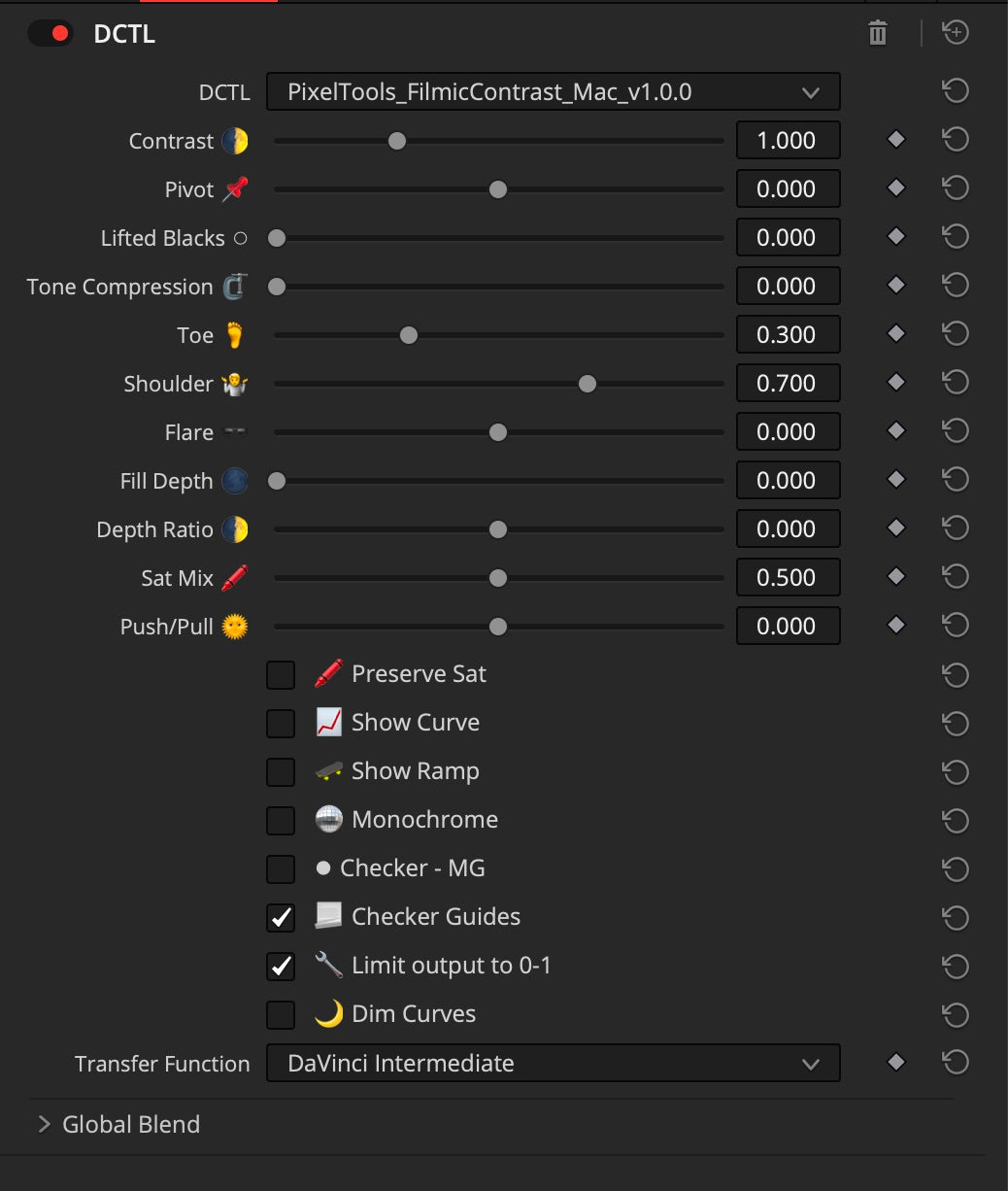Reset the Shoulder value
Image resolution: width=1008 pixels, height=1191 pixels.
pos(956,383)
